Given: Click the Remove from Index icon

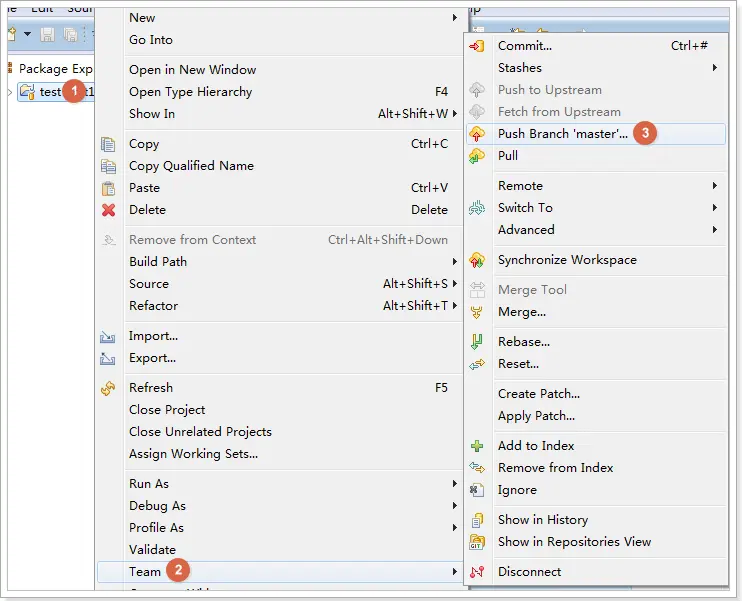Looking at the screenshot, I should pyautogui.click(x=477, y=468).
